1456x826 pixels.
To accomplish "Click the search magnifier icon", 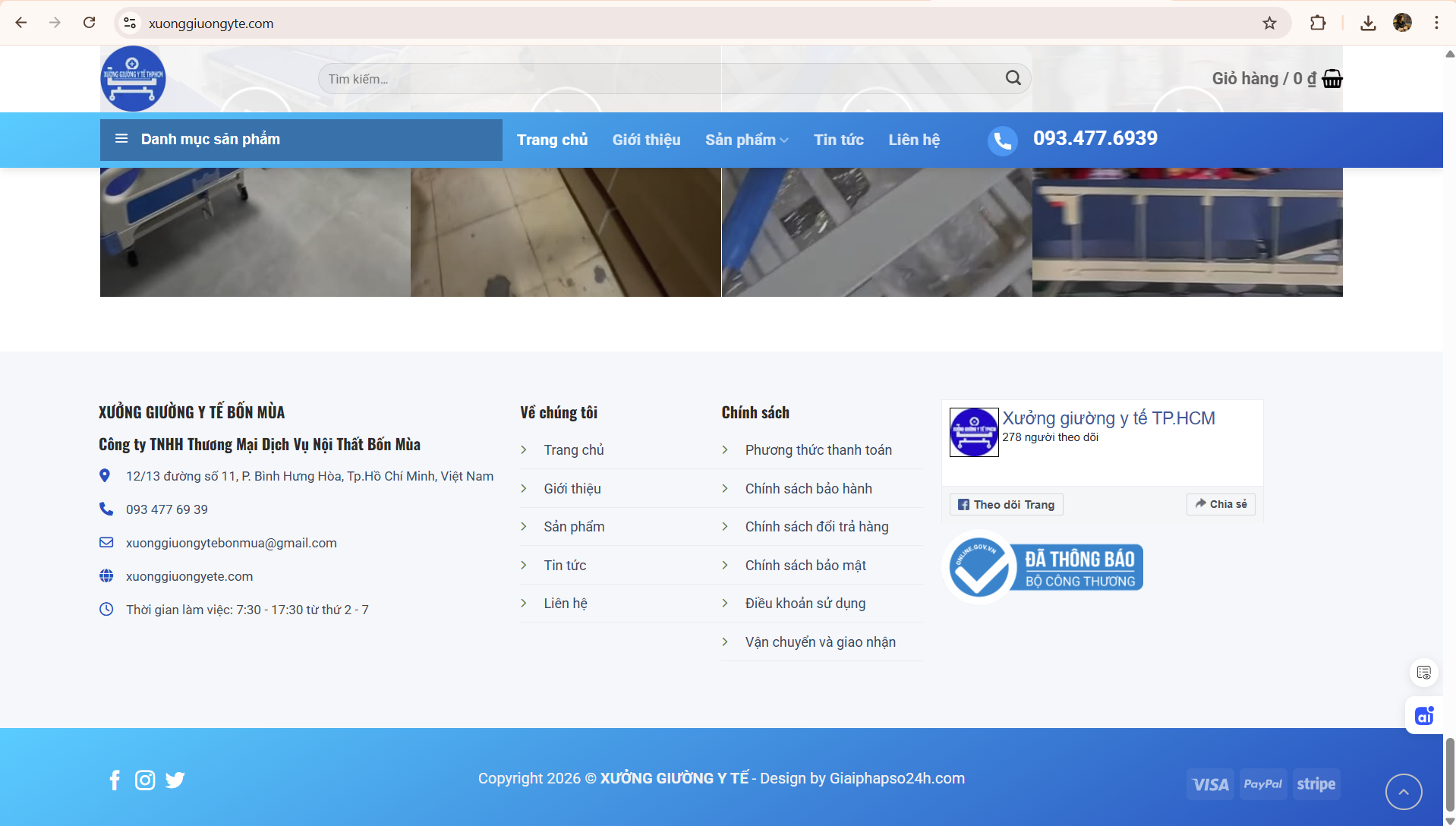I will click(x=1013, y=78).
